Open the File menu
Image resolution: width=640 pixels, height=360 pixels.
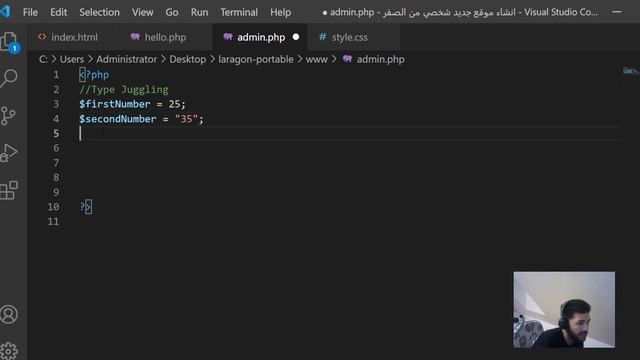coord(31,12)
